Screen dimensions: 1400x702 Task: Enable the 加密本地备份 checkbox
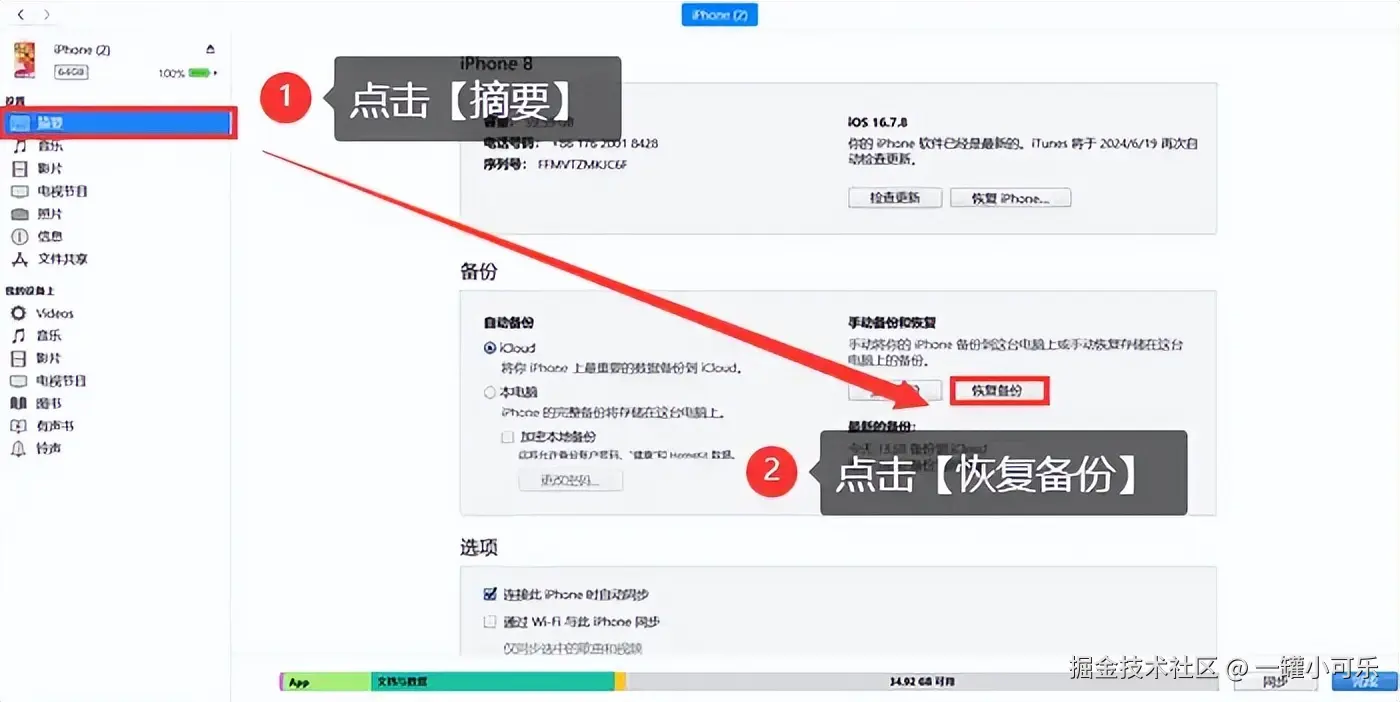pyautogui.click(x=508, y=437)
